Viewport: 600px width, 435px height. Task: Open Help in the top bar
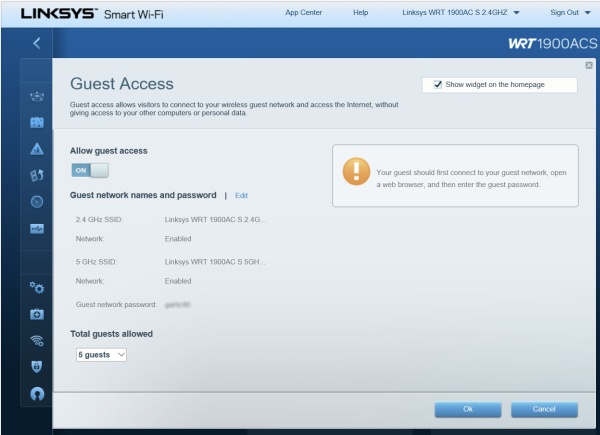[x=360, y=13]
